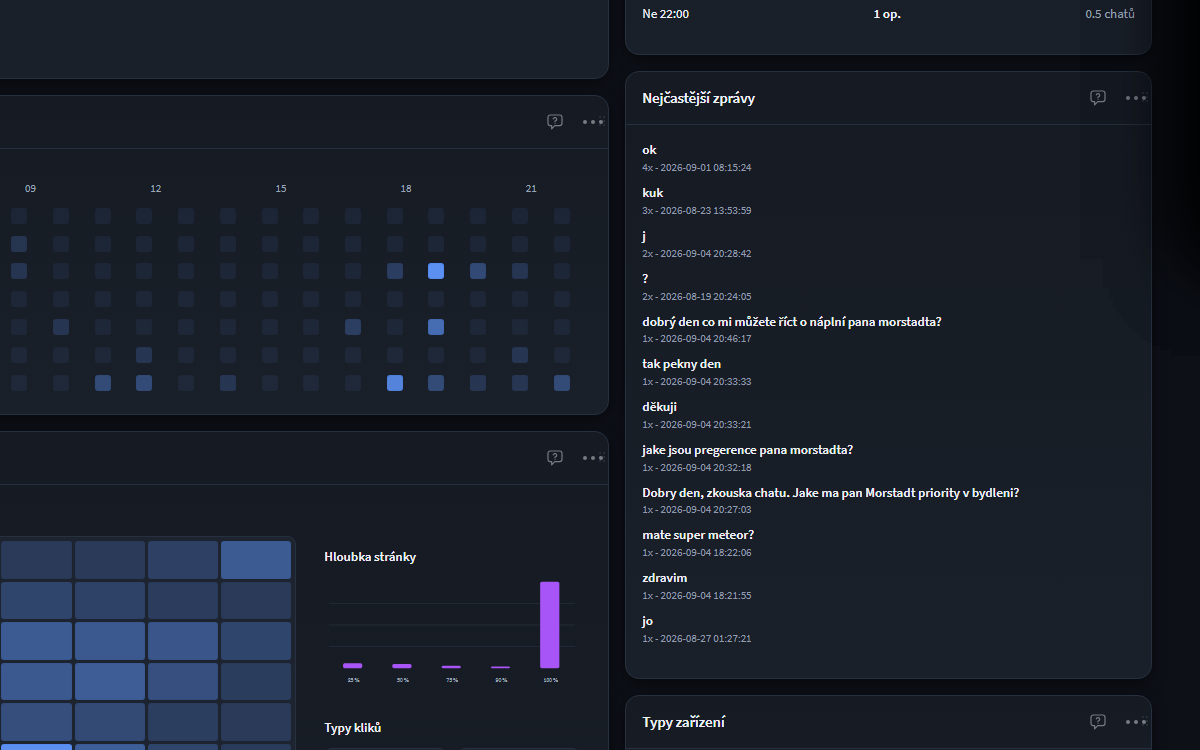Image resolution: width=1200 pixels, height=750 pixels.
Task: Click help icon on the hourly heatmap card
Action: [x=555, y=122]
